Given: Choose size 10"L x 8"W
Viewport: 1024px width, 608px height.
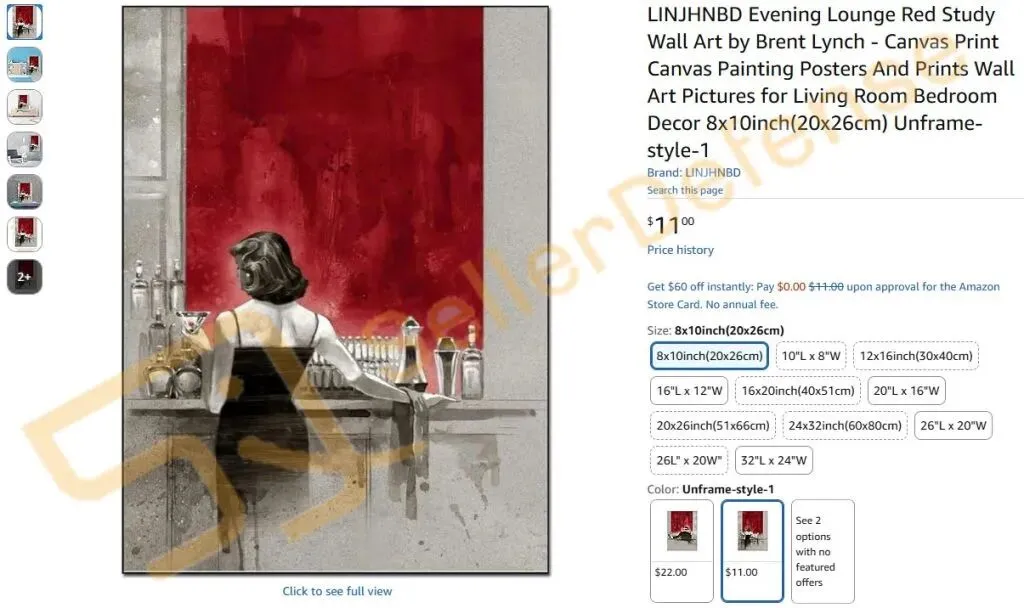Looking at the screenshot, I should [810, 356].
